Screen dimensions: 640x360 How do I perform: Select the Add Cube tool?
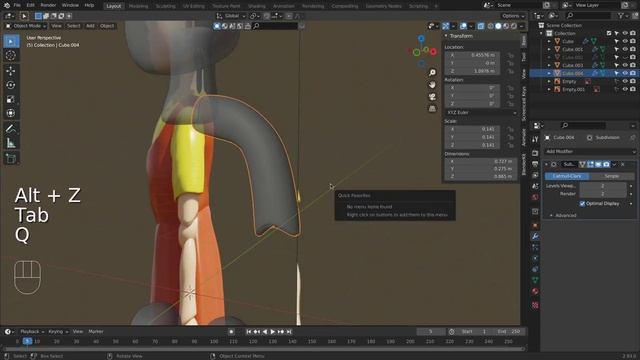11,159
